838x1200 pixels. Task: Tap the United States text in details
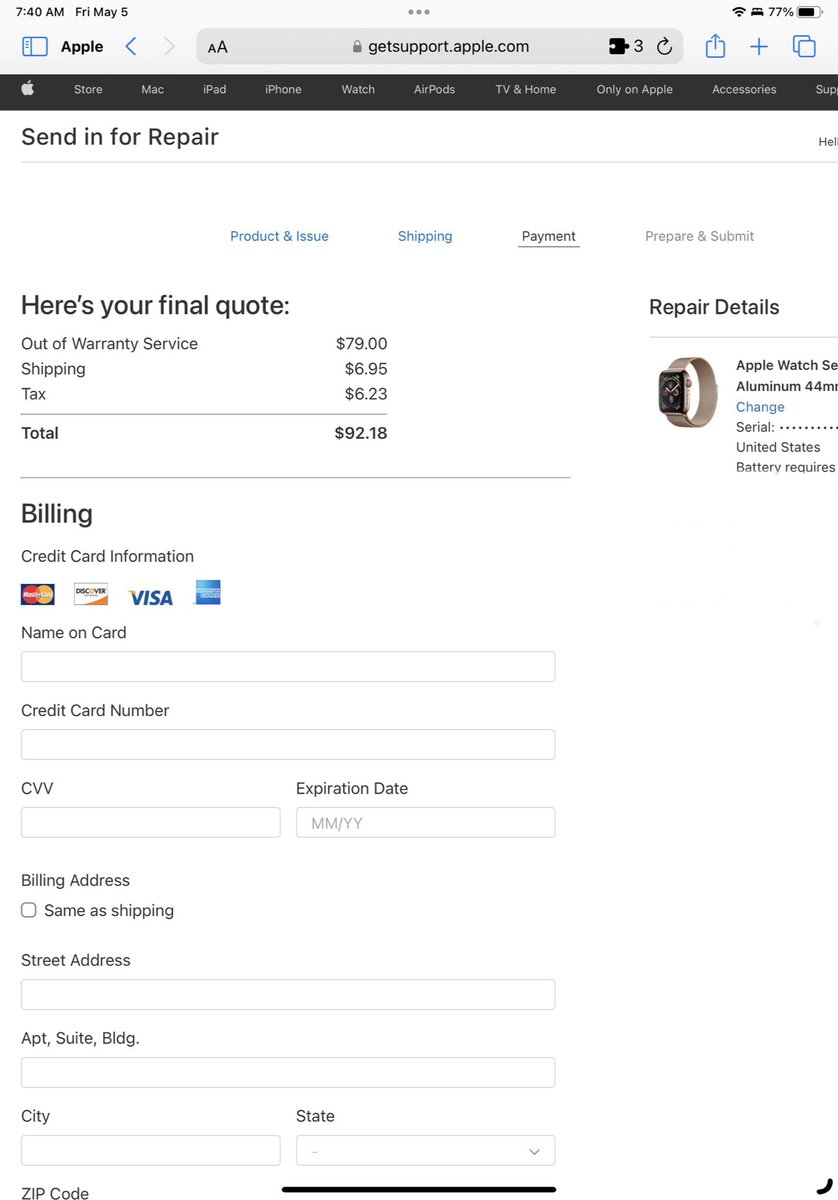[778, 447]
